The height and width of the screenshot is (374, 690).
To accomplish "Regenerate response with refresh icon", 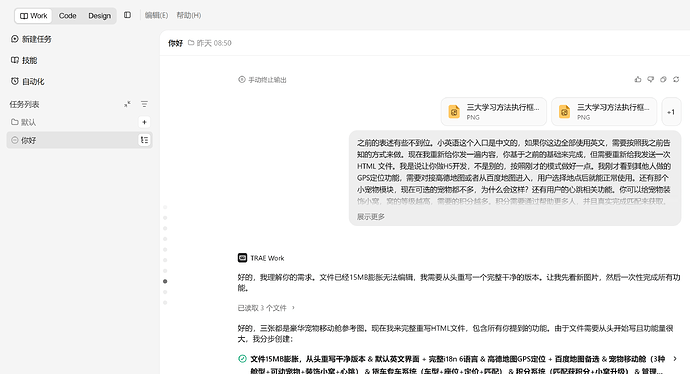I will point(676,79).
